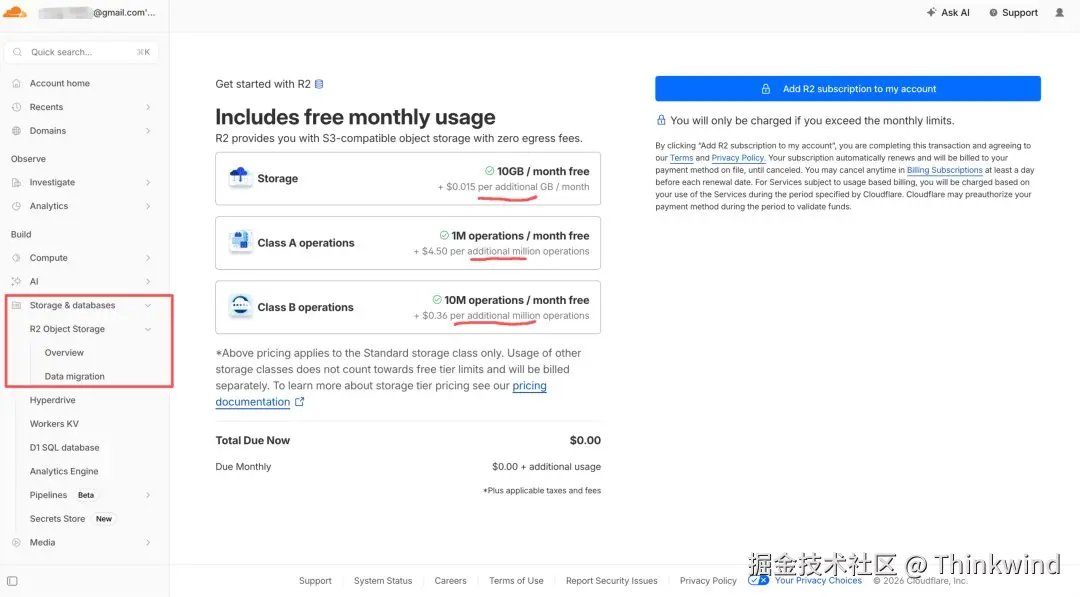1080x597 pixels.
Task: Click the Storage cloud icon
Action: (x=240, y=178)
